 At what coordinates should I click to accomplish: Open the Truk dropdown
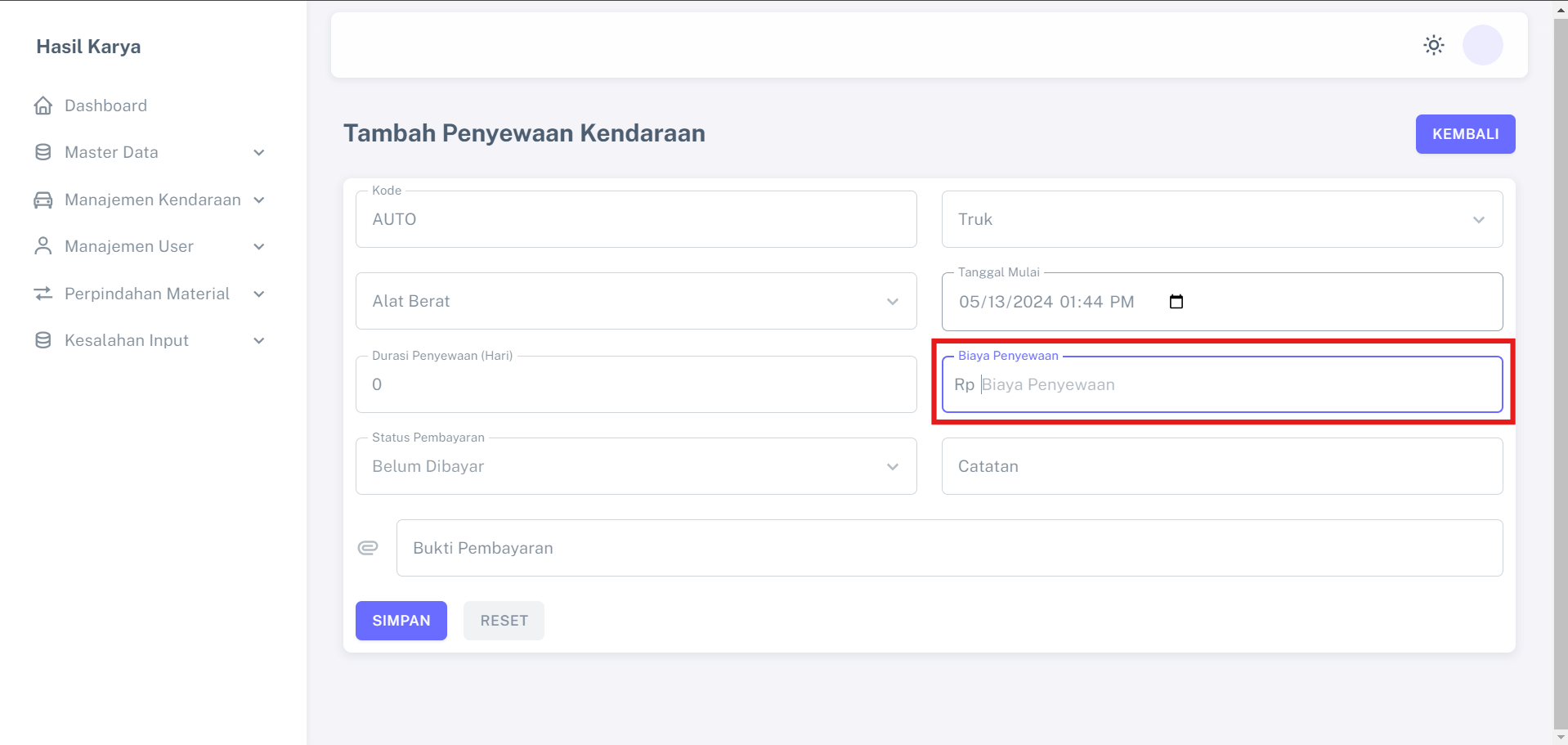point(1221,219)
